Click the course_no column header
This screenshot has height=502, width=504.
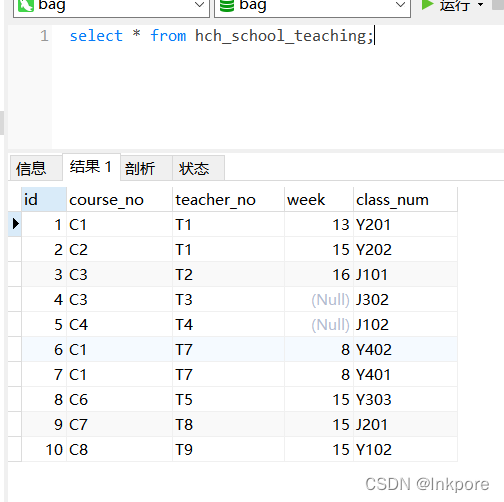(x=119, y=199)
